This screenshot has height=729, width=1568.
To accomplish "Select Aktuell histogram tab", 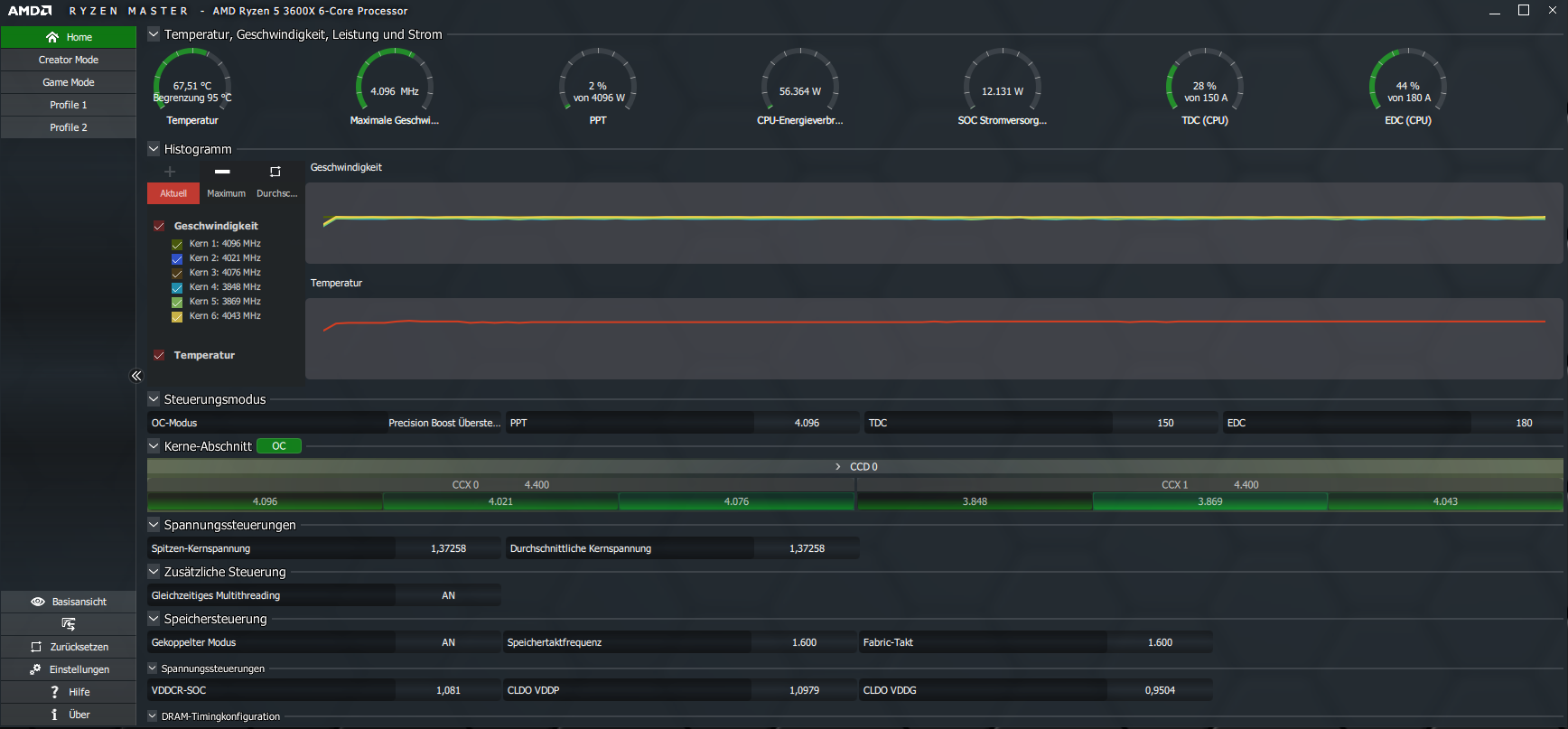I will click(x=173, y=193).
